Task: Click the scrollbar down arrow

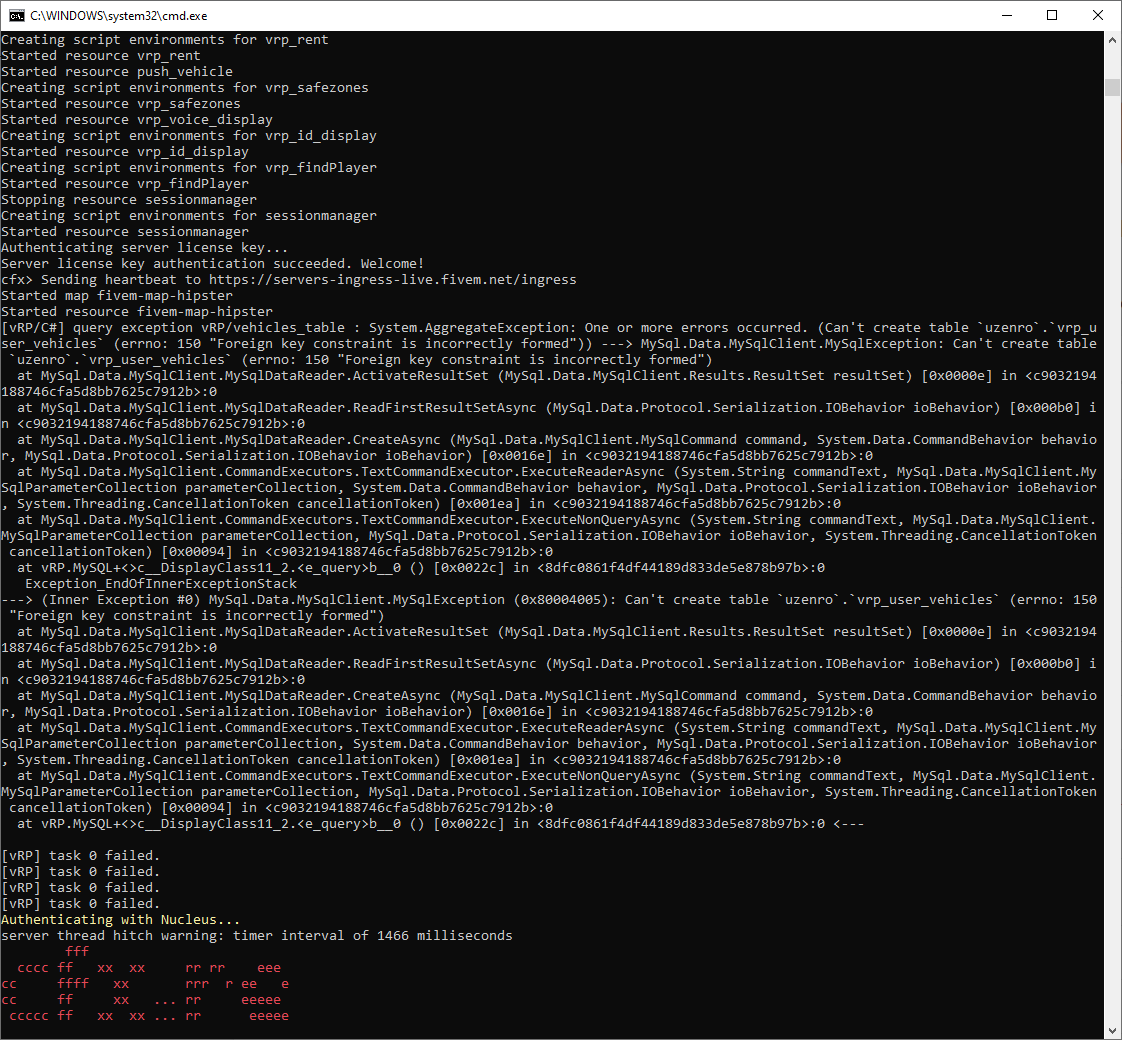Action: coord(1111,1030)
